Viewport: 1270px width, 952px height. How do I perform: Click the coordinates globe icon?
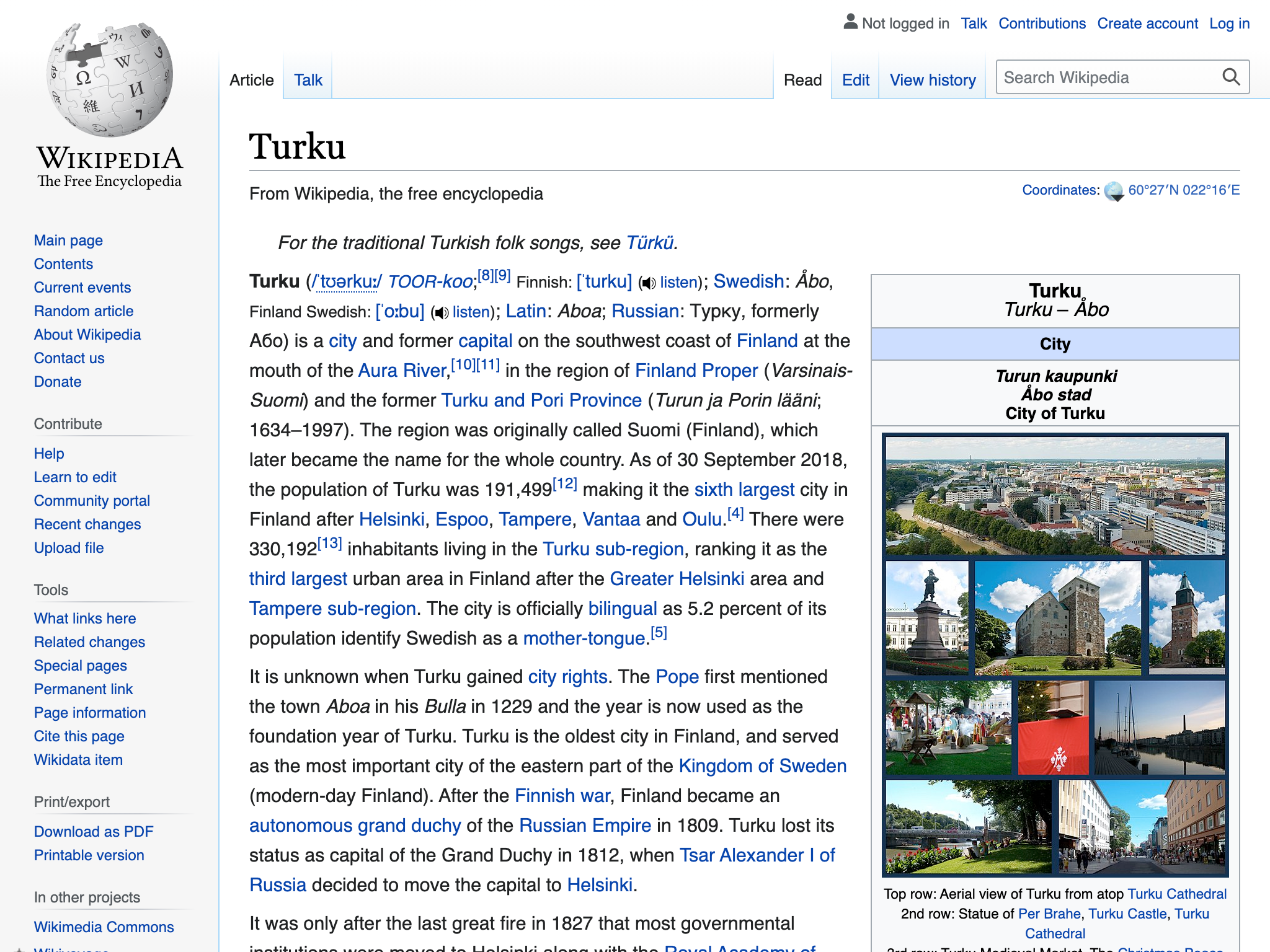(x=1114, y=192)
